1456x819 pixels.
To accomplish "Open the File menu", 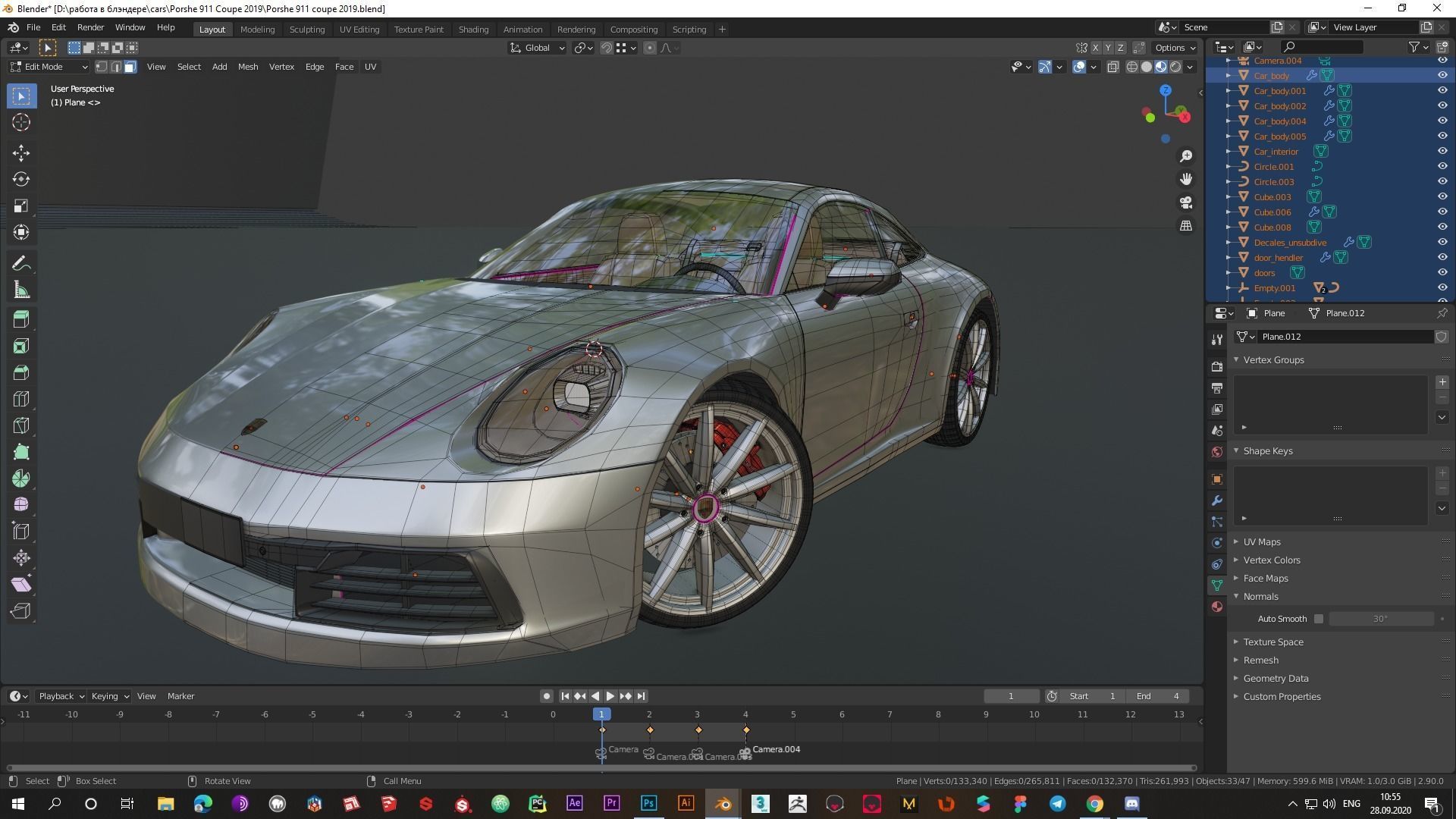I will (33, 27).
